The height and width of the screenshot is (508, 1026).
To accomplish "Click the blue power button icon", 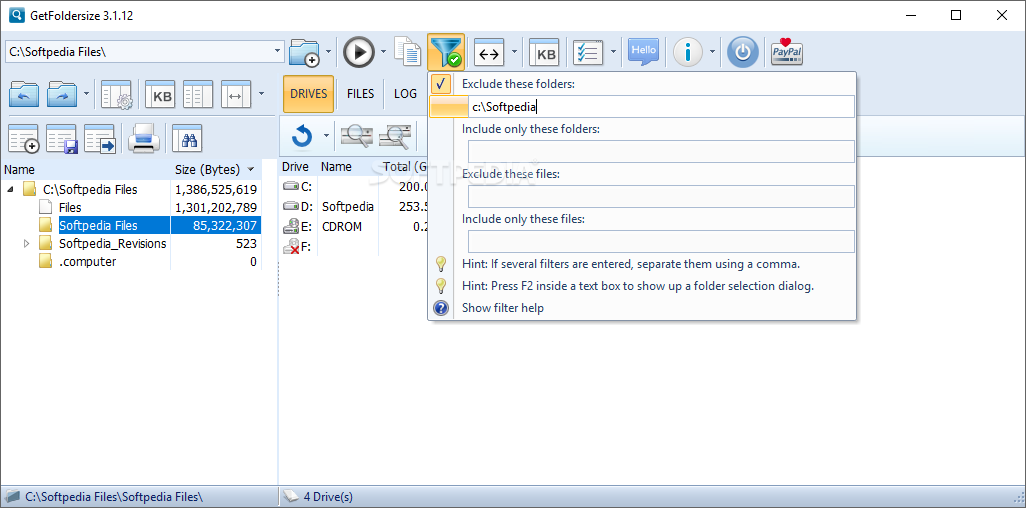I will tap(743, 52).
